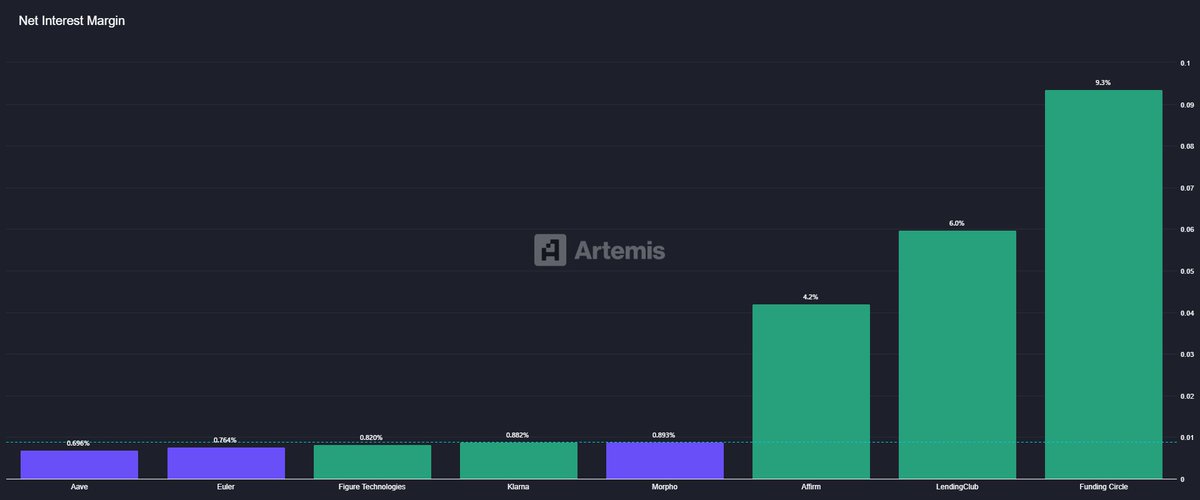Click the Figure Technologies axis label
The width and height of the screenshot is (1200, 500).
click(x=372, y=487)
